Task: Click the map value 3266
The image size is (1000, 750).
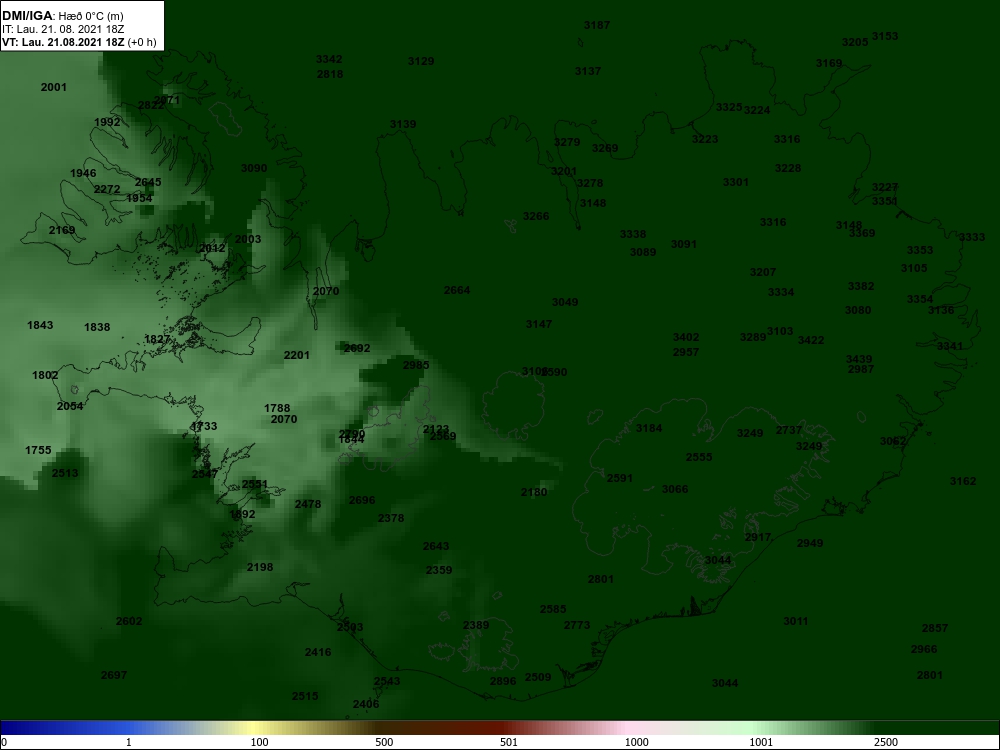Action: [536, 216]
